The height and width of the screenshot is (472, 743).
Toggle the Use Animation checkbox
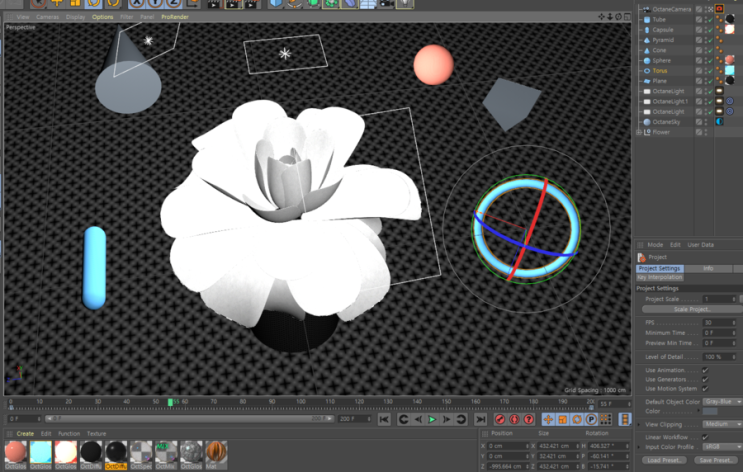pos(705,370)
